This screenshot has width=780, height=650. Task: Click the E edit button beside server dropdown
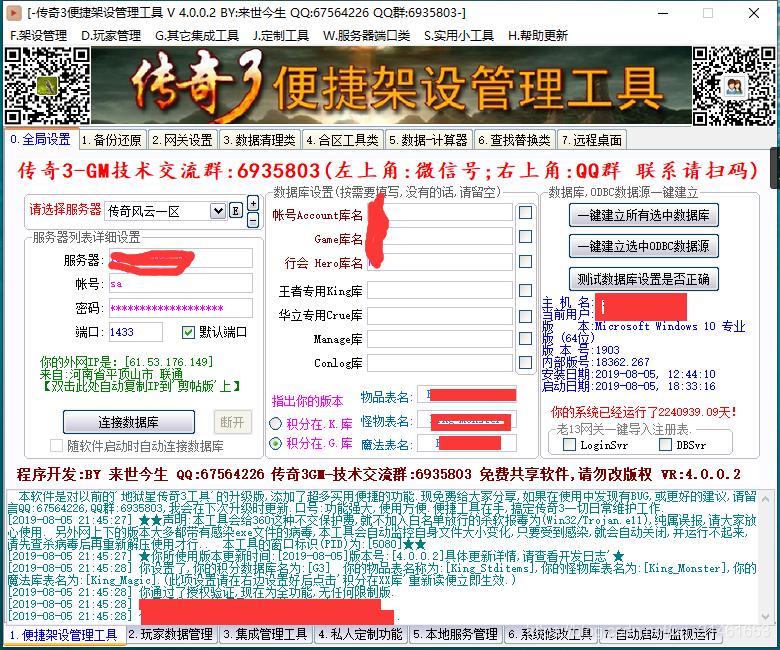235,211
